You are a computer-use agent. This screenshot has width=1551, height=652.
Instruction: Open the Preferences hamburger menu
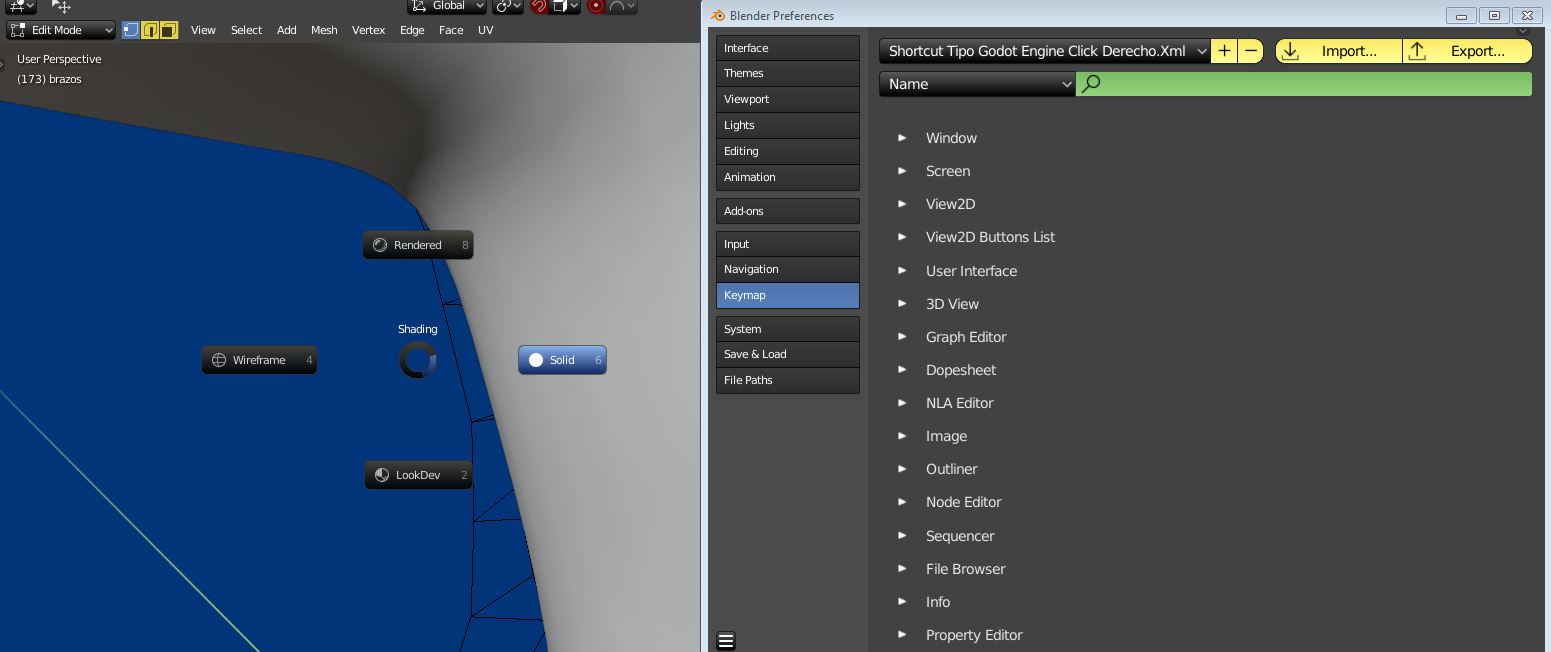pyautogui.click(x=726, y=641)
